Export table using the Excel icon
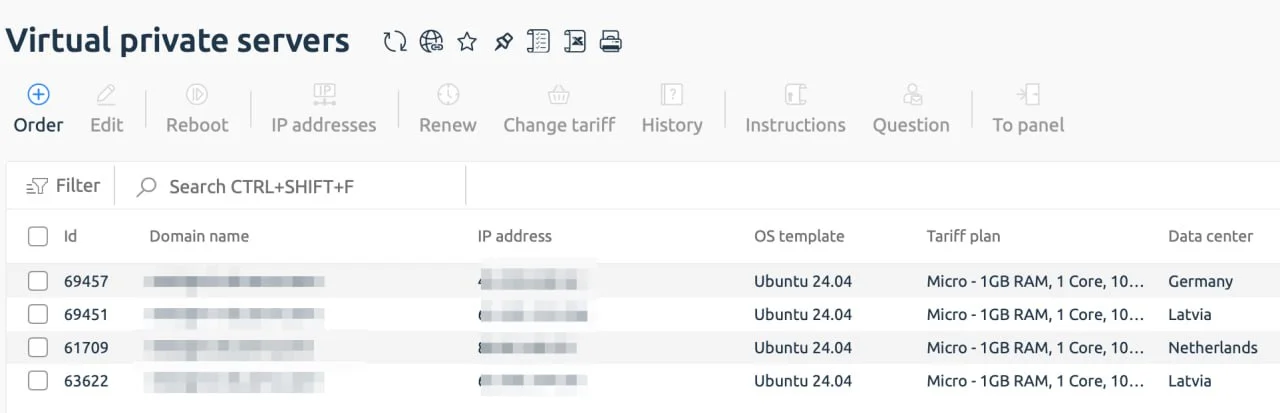 (x=574, y=41)
